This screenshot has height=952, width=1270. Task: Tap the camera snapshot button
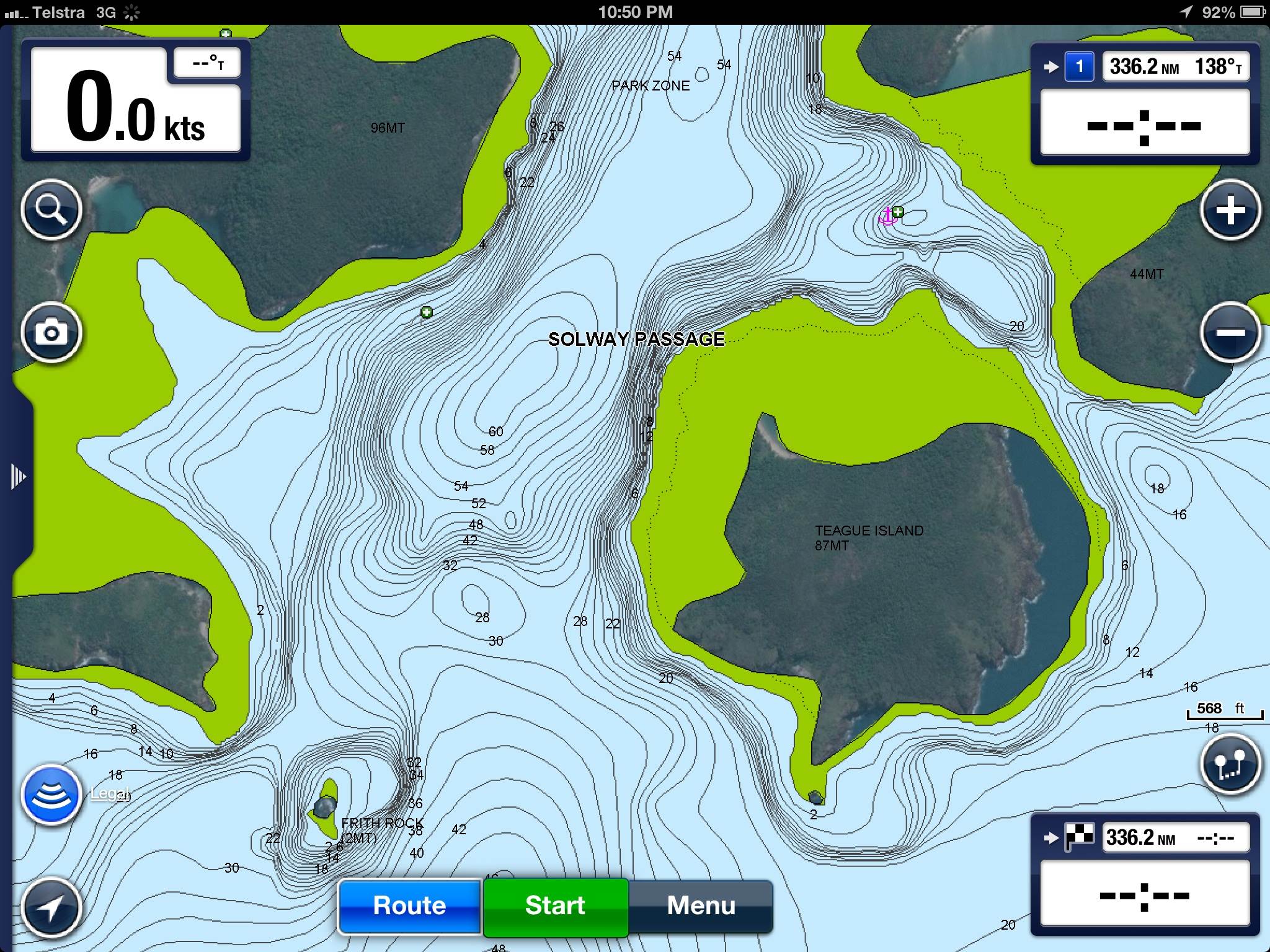(51, 333)
